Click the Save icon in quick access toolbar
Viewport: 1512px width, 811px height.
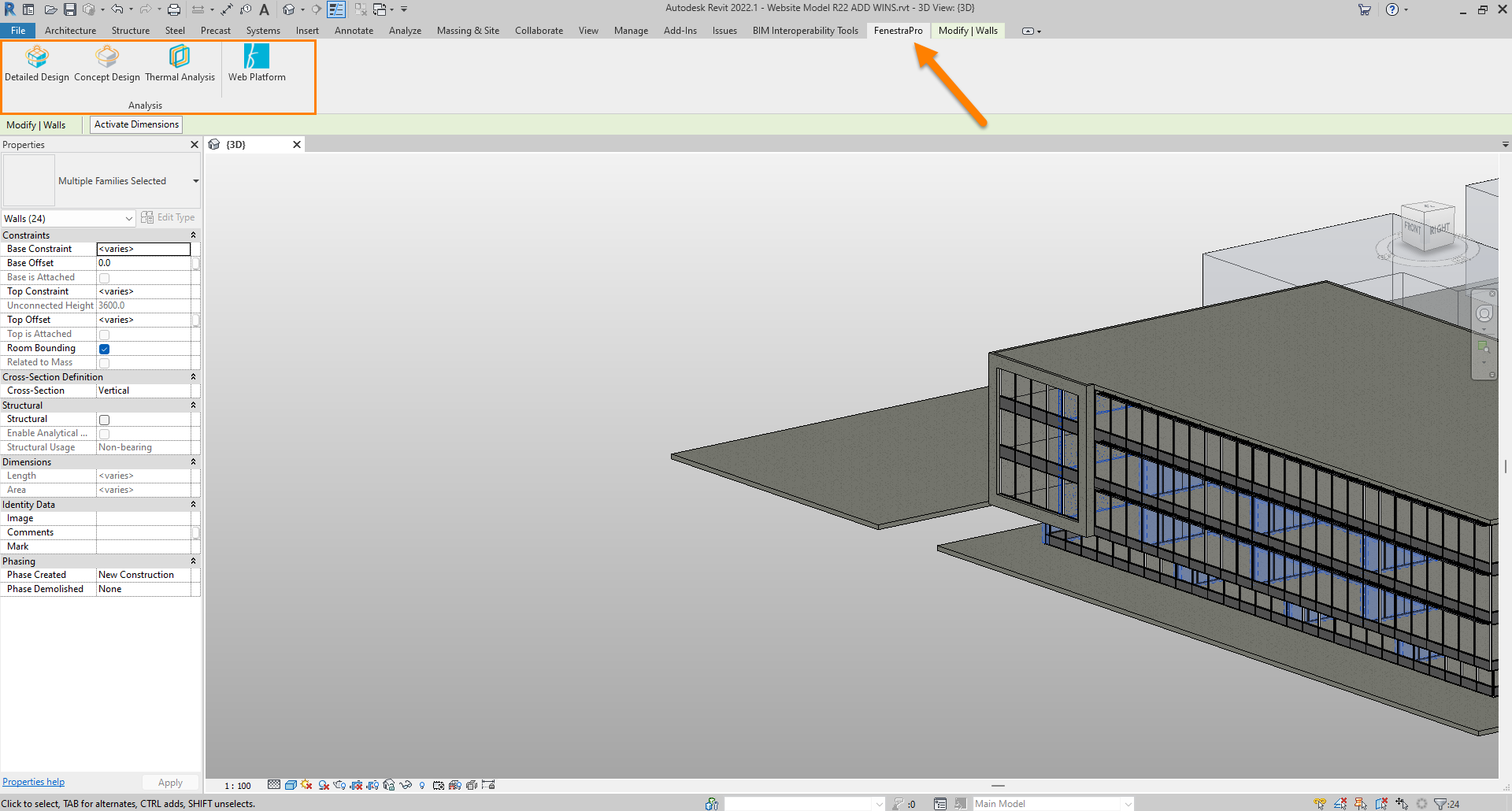coord(70,9)
